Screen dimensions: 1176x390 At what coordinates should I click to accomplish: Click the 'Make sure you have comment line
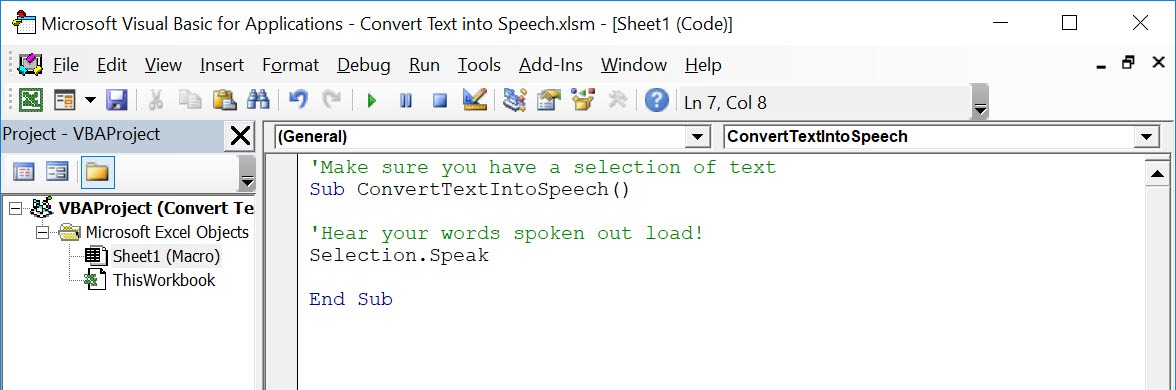click(542, 167)
